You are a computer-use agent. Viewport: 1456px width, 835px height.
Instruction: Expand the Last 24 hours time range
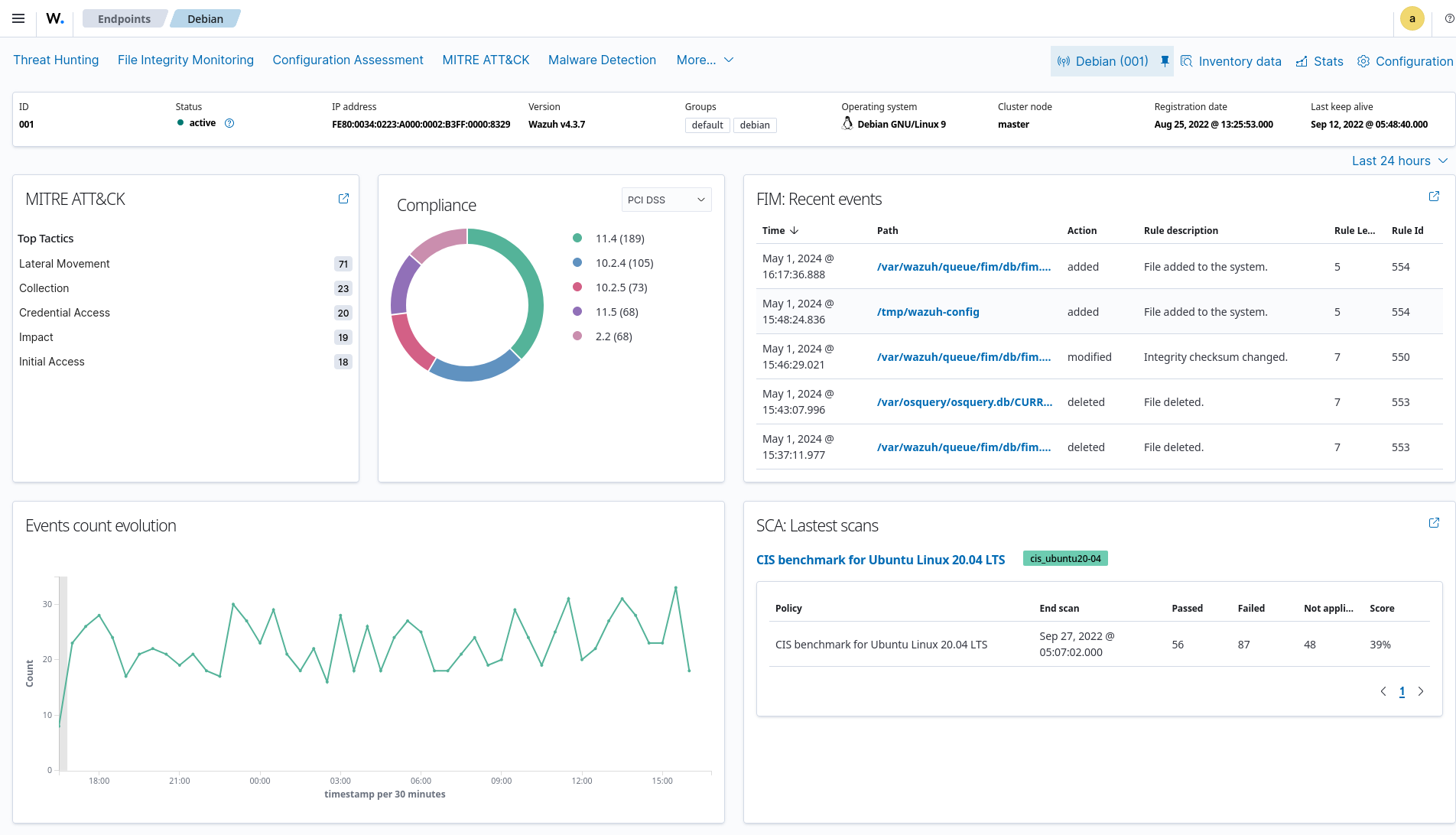point(1399,161)
